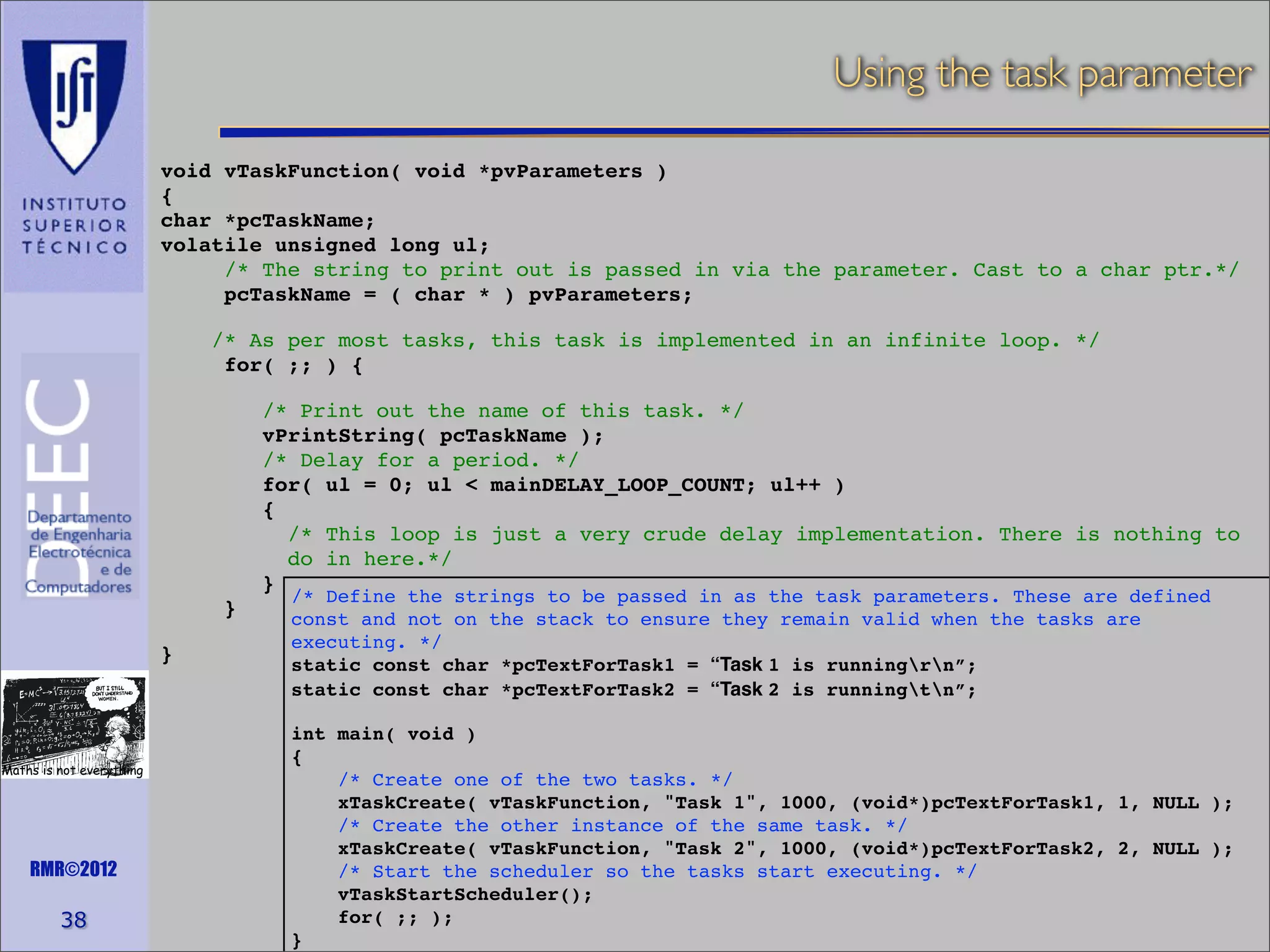Click the line declaring pcTextForTask2 string
The height and width of the screenshot is (952, 1270).
click(634, 690)
